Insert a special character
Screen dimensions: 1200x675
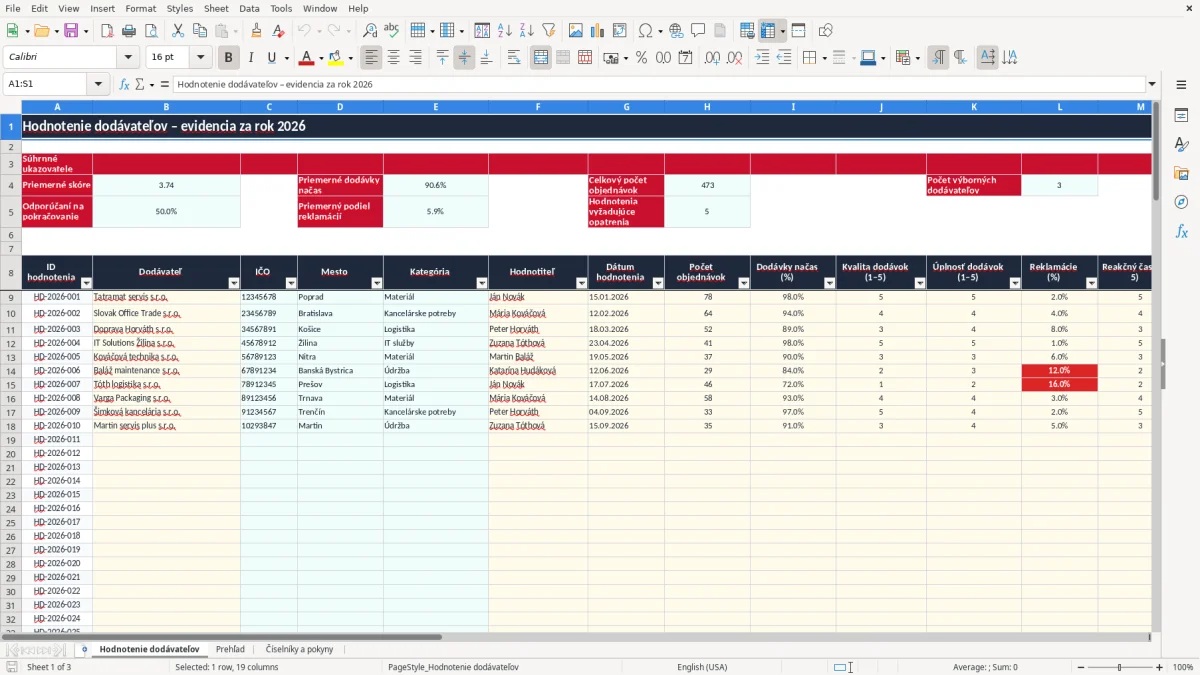[x=645, y=31]
